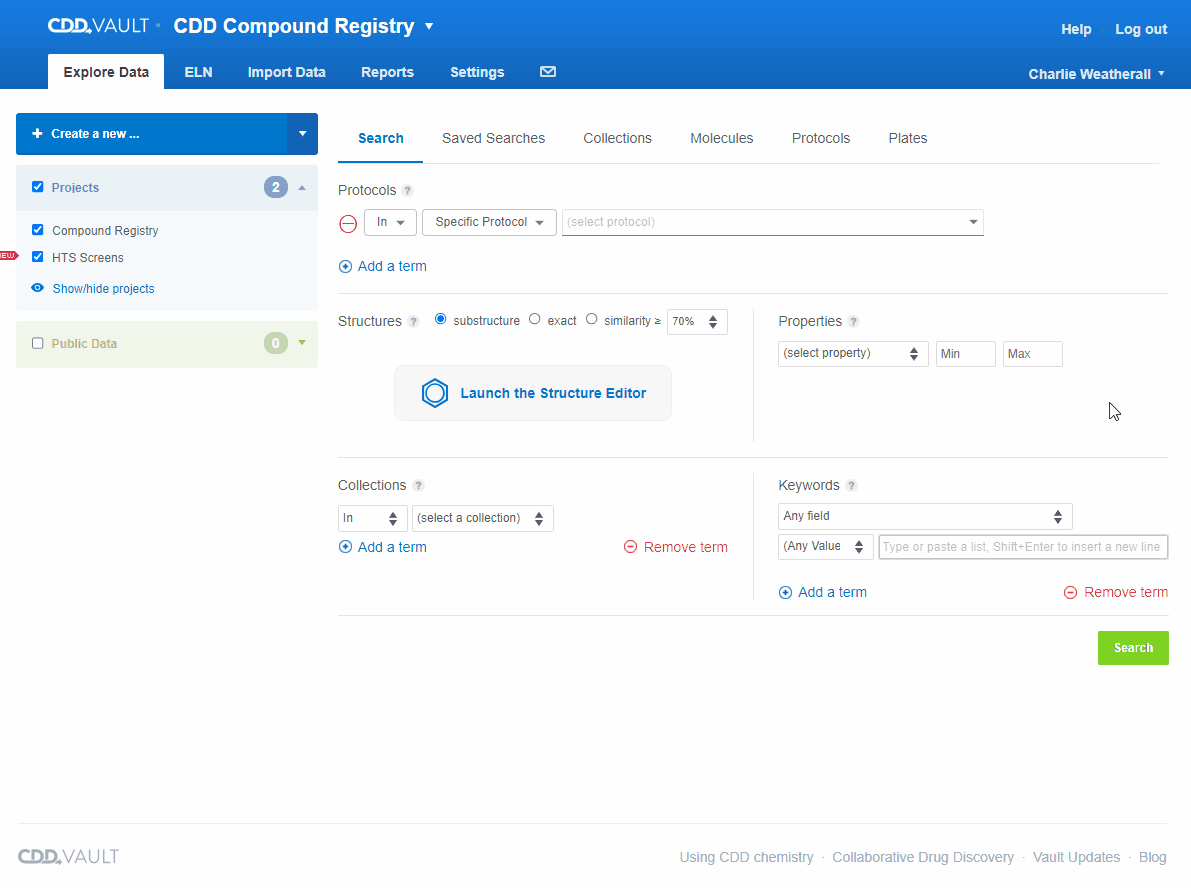
Task: Click Remove term in Keywords section
Action: click(1116, 593)
